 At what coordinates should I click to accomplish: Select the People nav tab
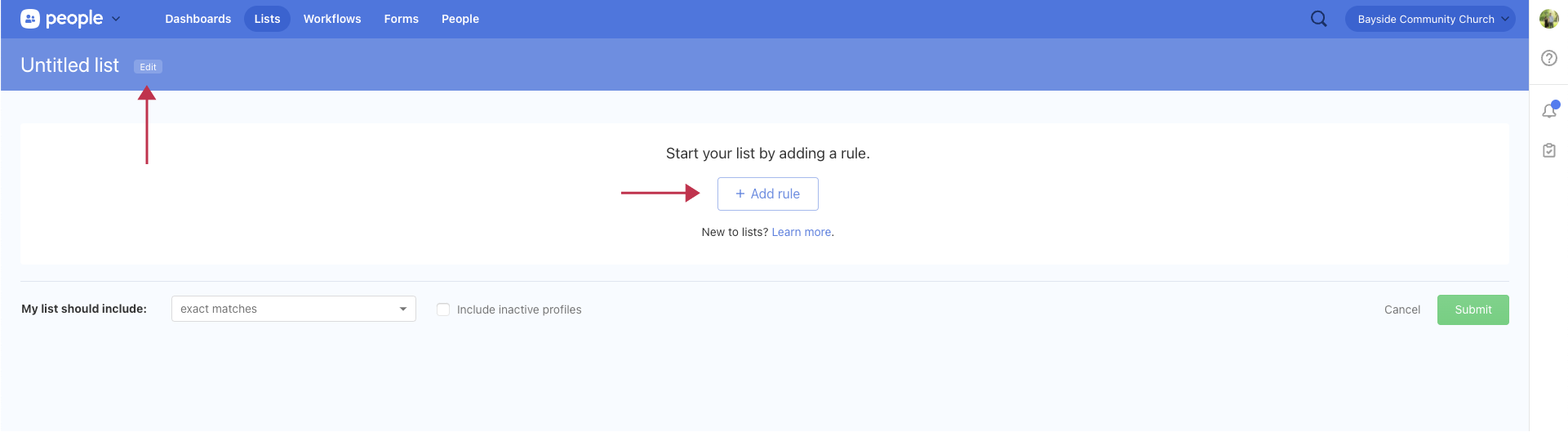pyautogui.click(x=460, y=19)
